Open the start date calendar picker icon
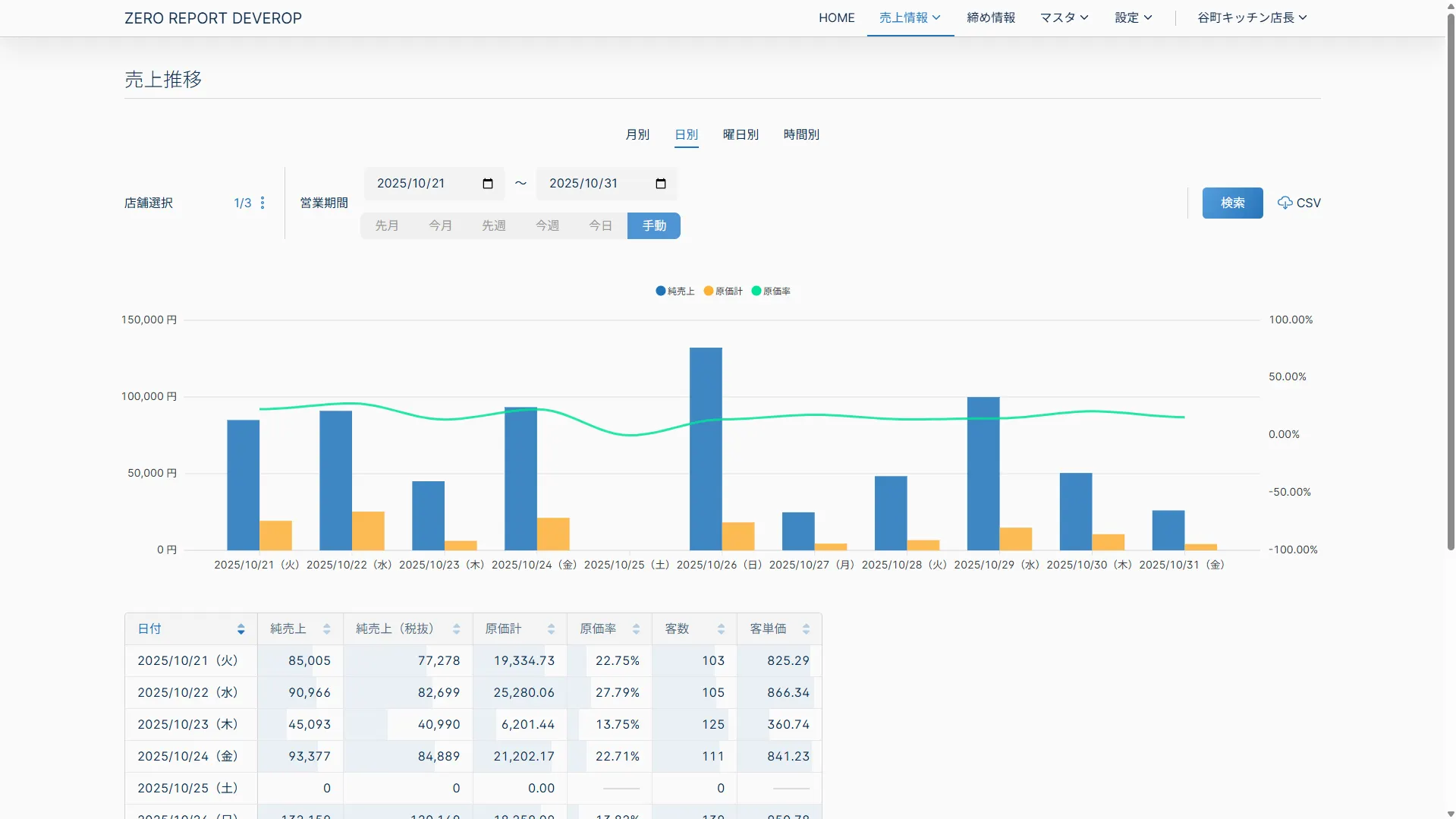 click(488, 184)
